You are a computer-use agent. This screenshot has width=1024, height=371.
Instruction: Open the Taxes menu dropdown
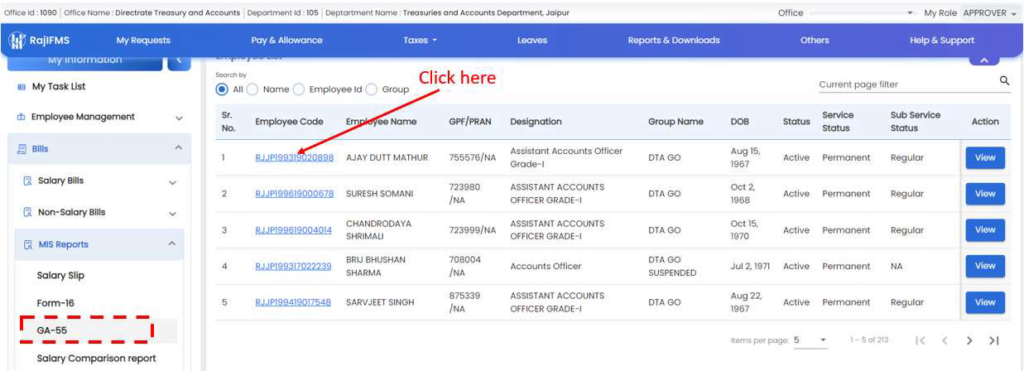420,40
